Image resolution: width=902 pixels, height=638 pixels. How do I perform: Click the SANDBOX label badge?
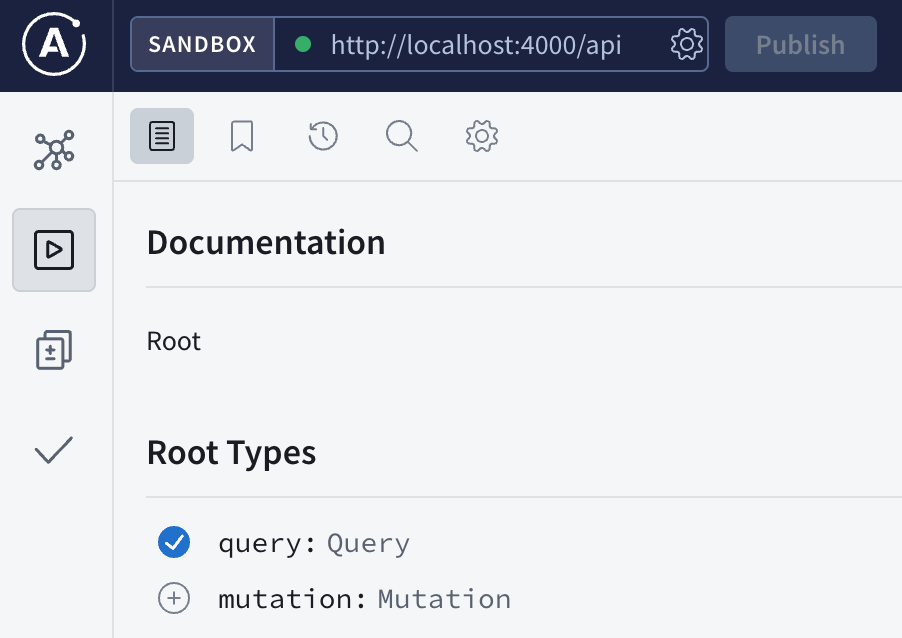coord(203,45)
